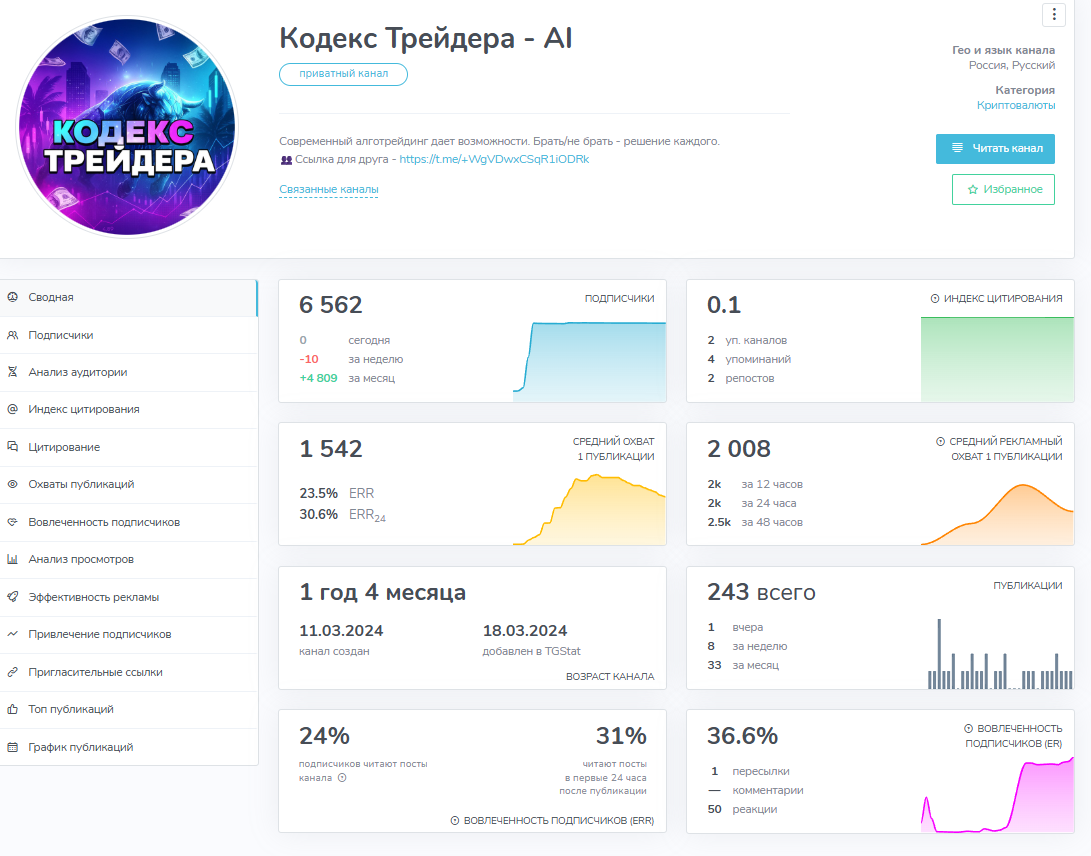Click the average reach yellow chart
The height and width of the screenshot is (856, 1091).
(x=589, y=509)
